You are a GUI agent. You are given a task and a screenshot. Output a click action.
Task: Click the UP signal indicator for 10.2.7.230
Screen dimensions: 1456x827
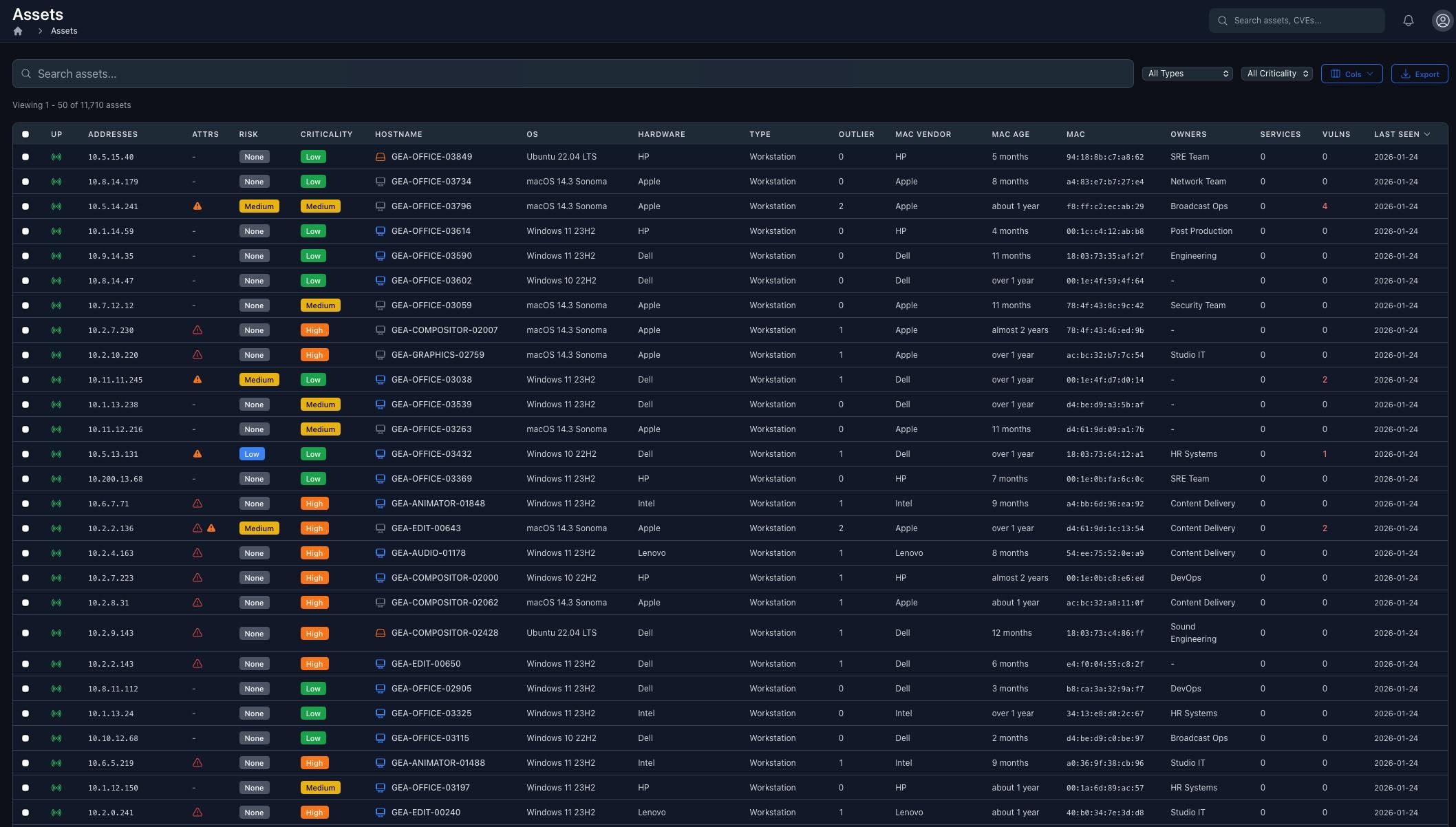(56, 330)
